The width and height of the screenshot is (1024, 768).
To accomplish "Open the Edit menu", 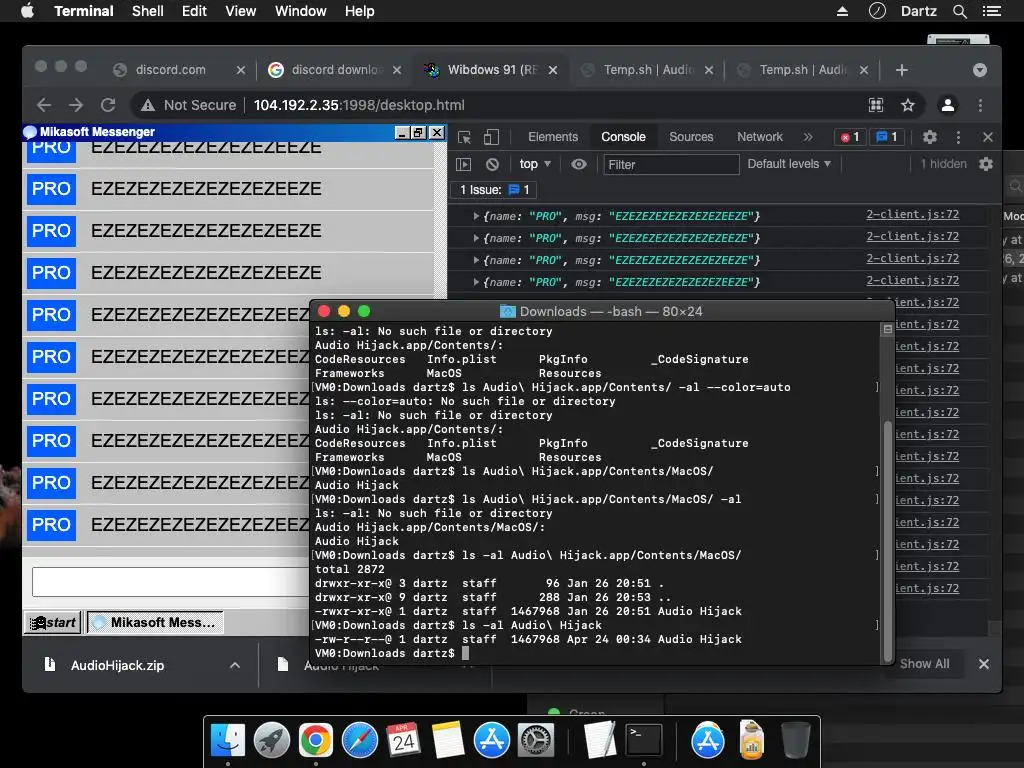I will [194, 11].
